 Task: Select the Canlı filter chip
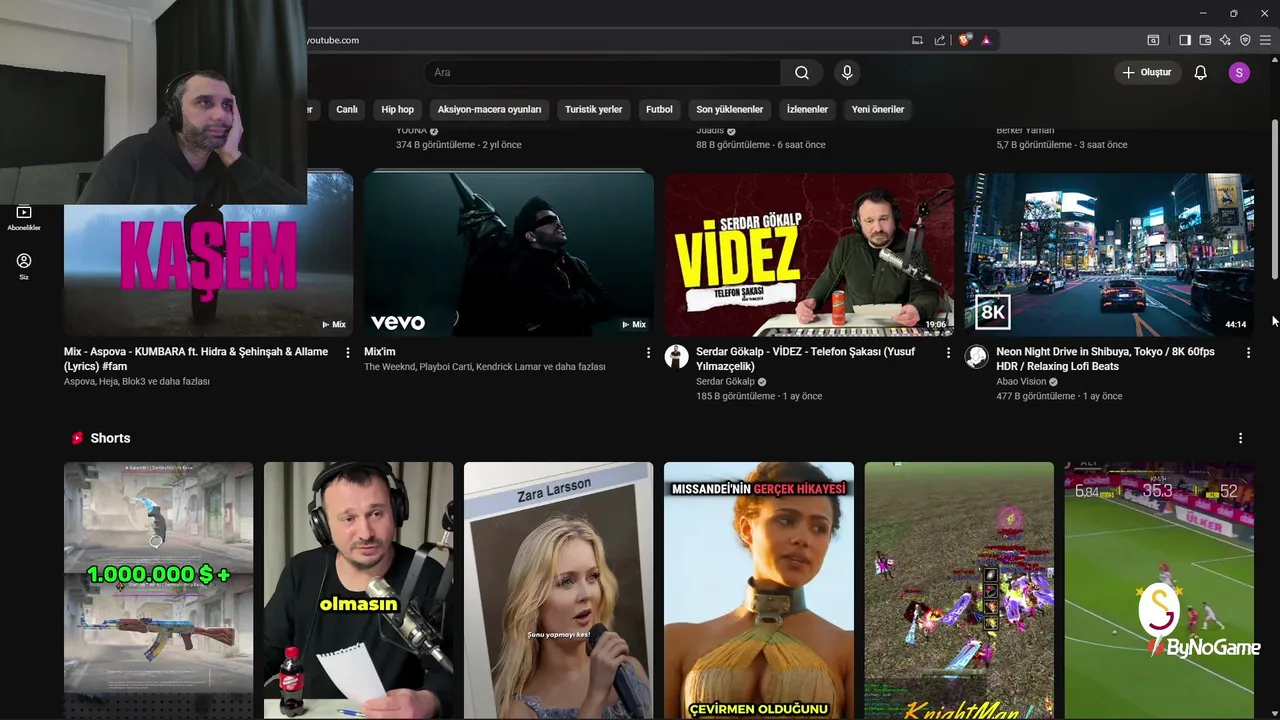coord(347,110)
